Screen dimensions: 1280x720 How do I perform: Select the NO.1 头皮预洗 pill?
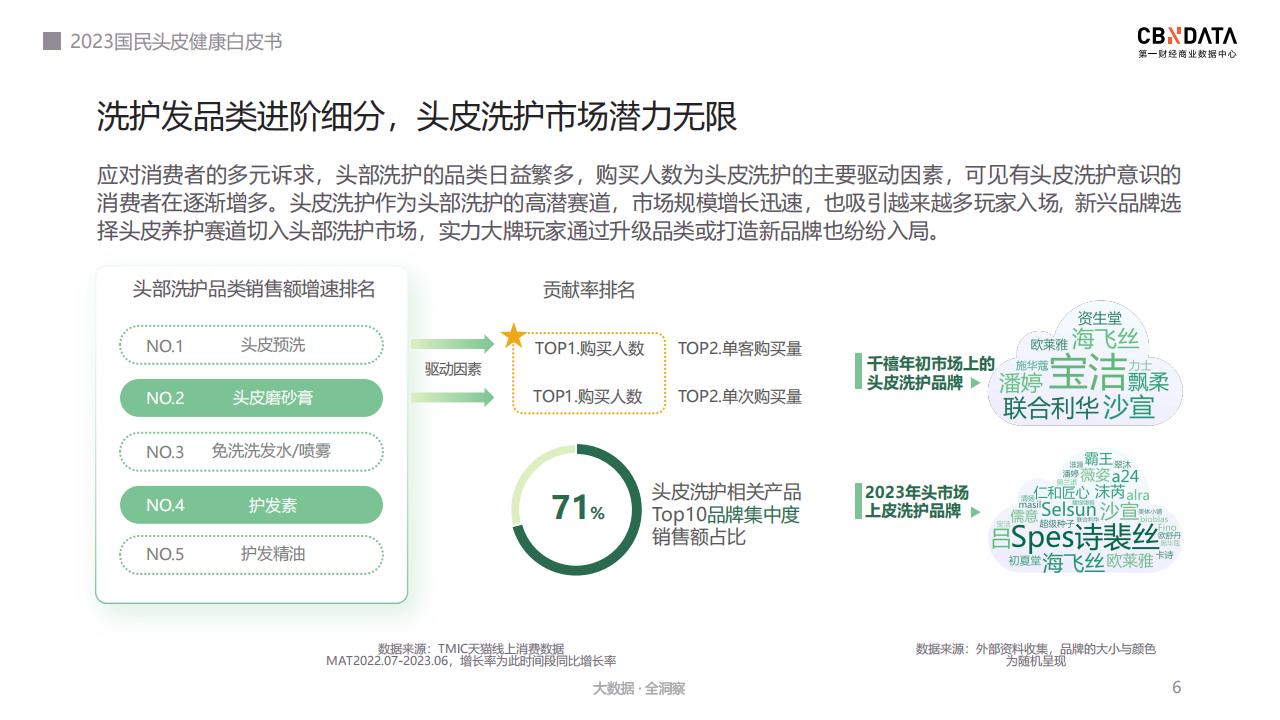[x=251, y=345]
